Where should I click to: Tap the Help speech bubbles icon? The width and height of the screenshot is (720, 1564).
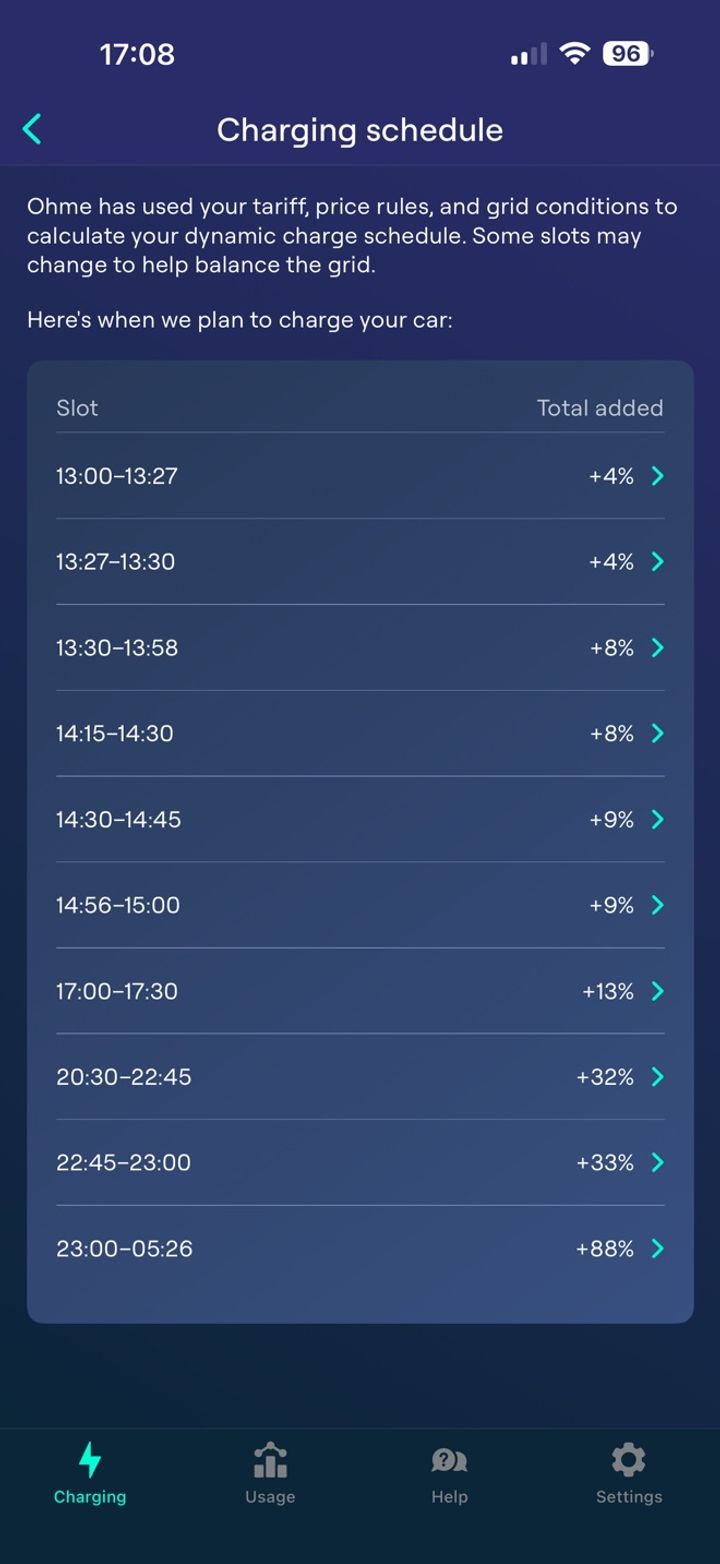pyautogui.click(x=449, y=1460)
